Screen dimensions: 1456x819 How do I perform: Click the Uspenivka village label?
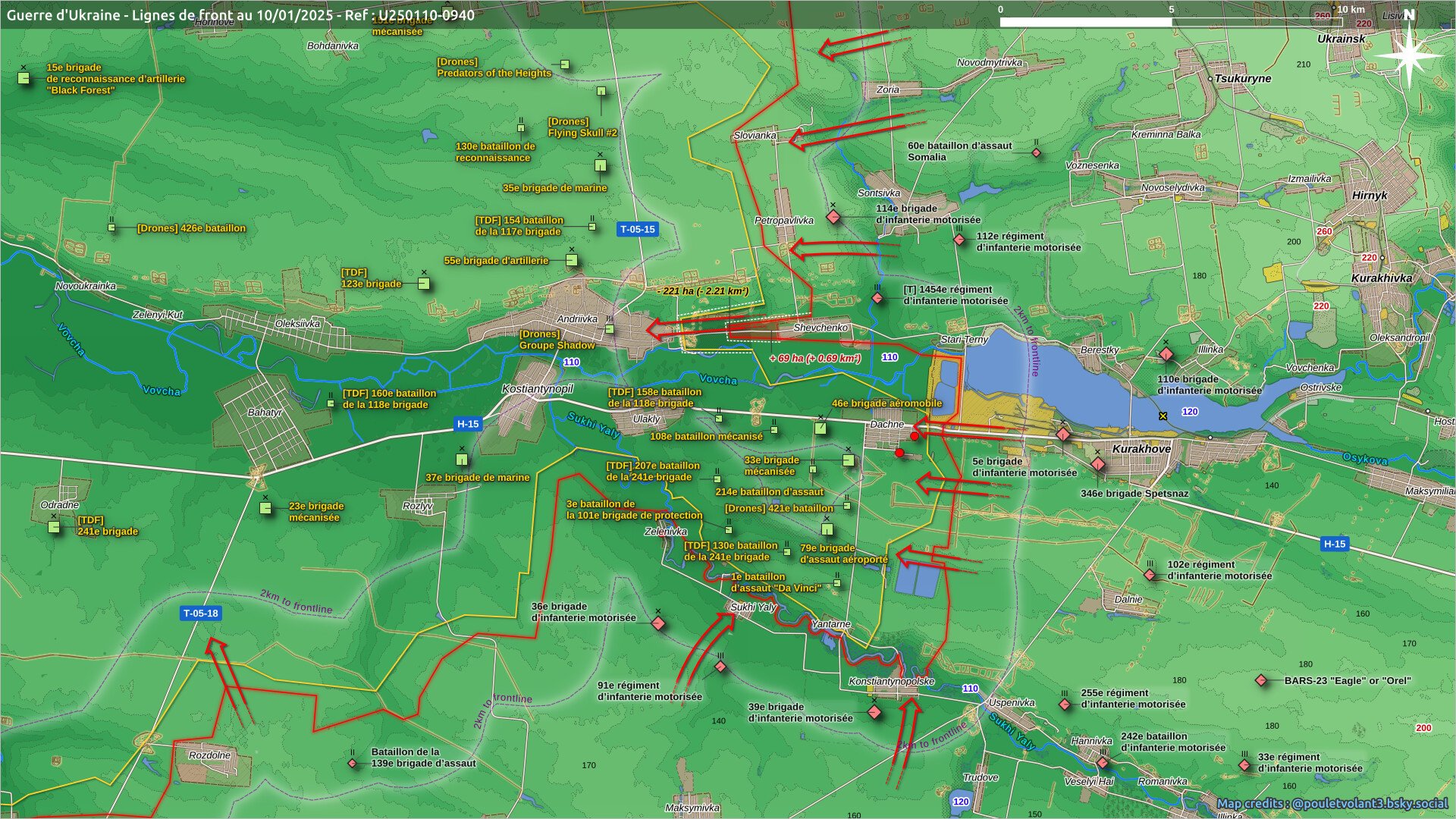click(1012, 702)
